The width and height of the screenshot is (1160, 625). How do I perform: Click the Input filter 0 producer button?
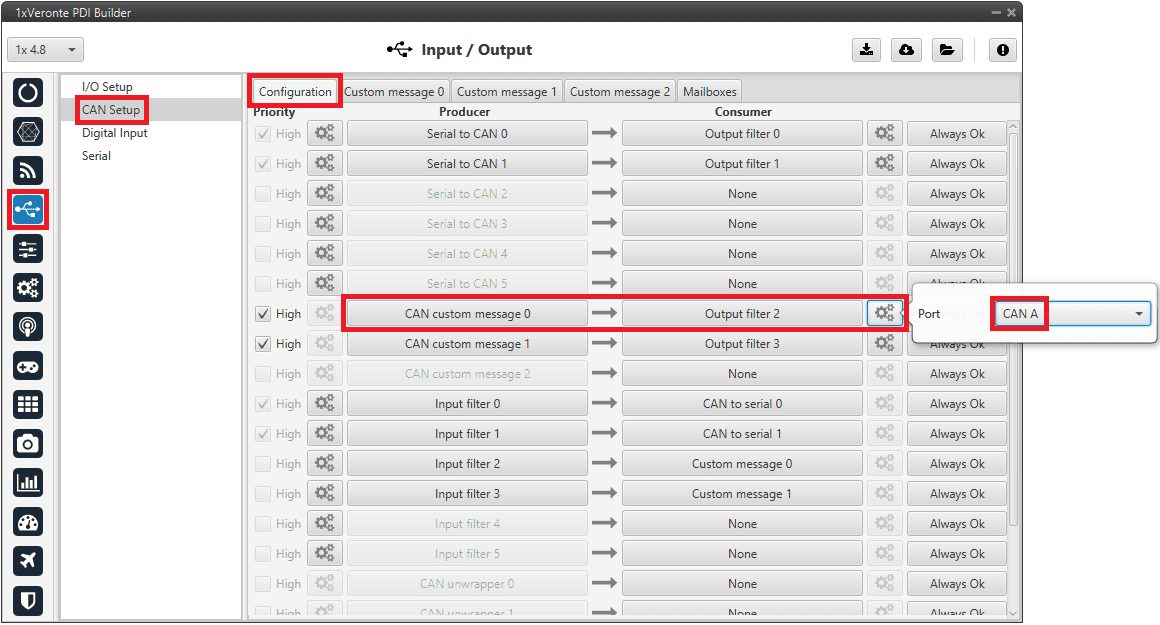[467, 404]
